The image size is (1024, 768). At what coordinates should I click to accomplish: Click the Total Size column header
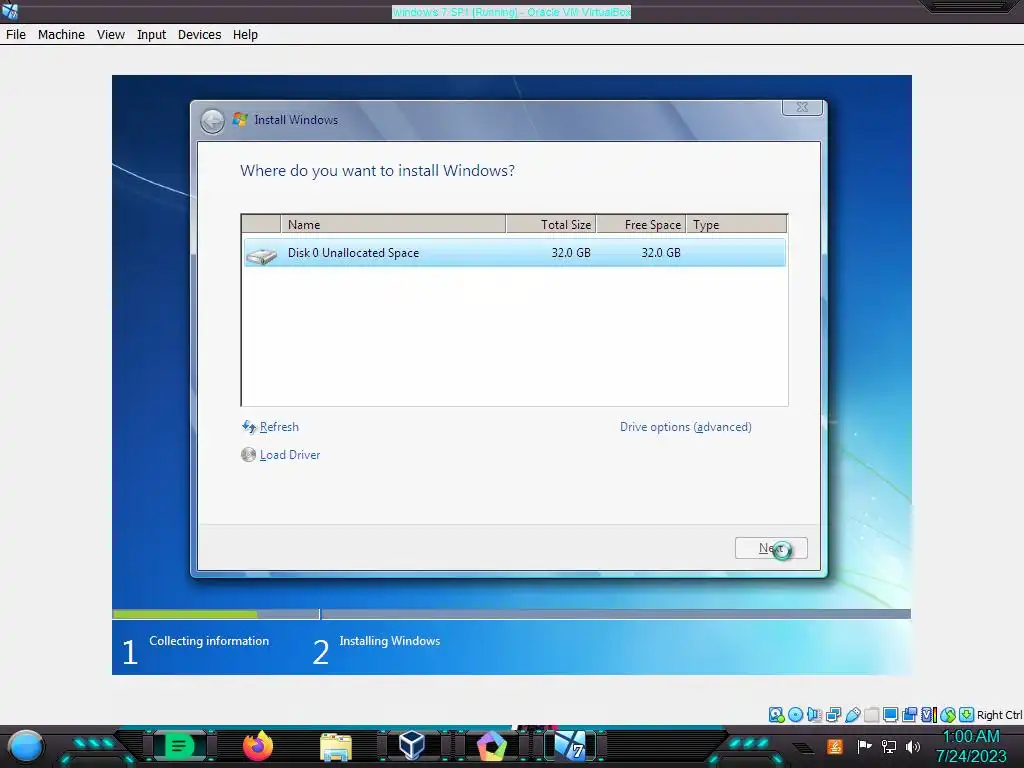[x=551, y=224]
